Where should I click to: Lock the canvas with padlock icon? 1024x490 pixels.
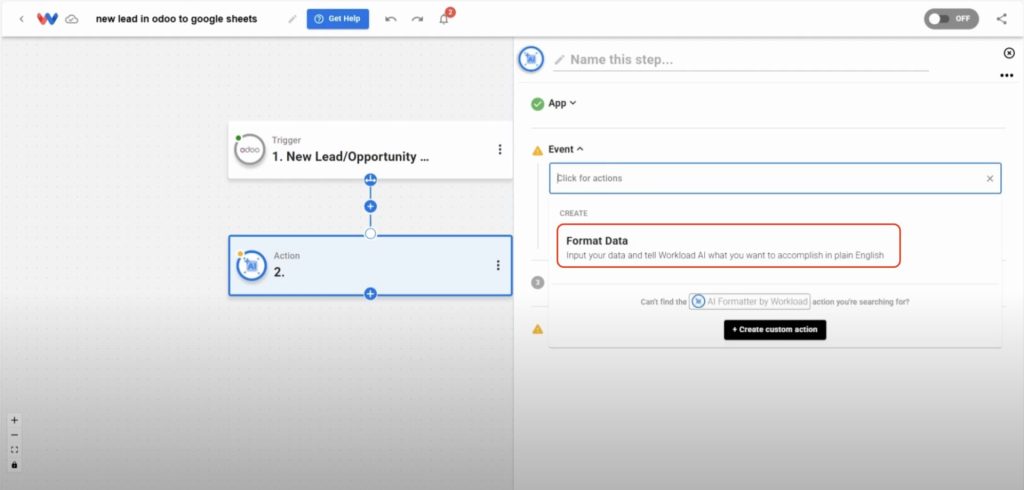(14, 465)
